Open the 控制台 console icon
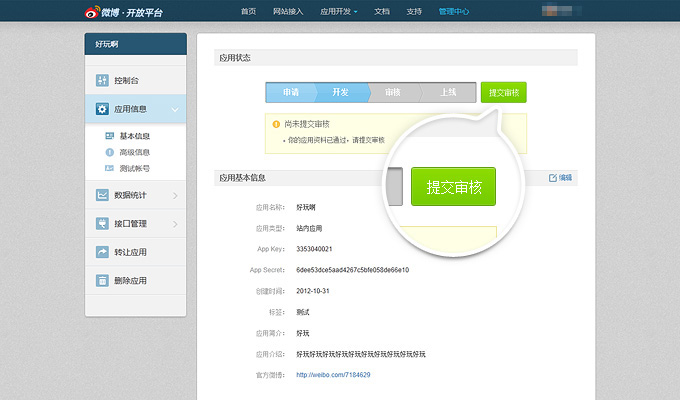This screenshot has width=680, height=400. coord(102,80)
